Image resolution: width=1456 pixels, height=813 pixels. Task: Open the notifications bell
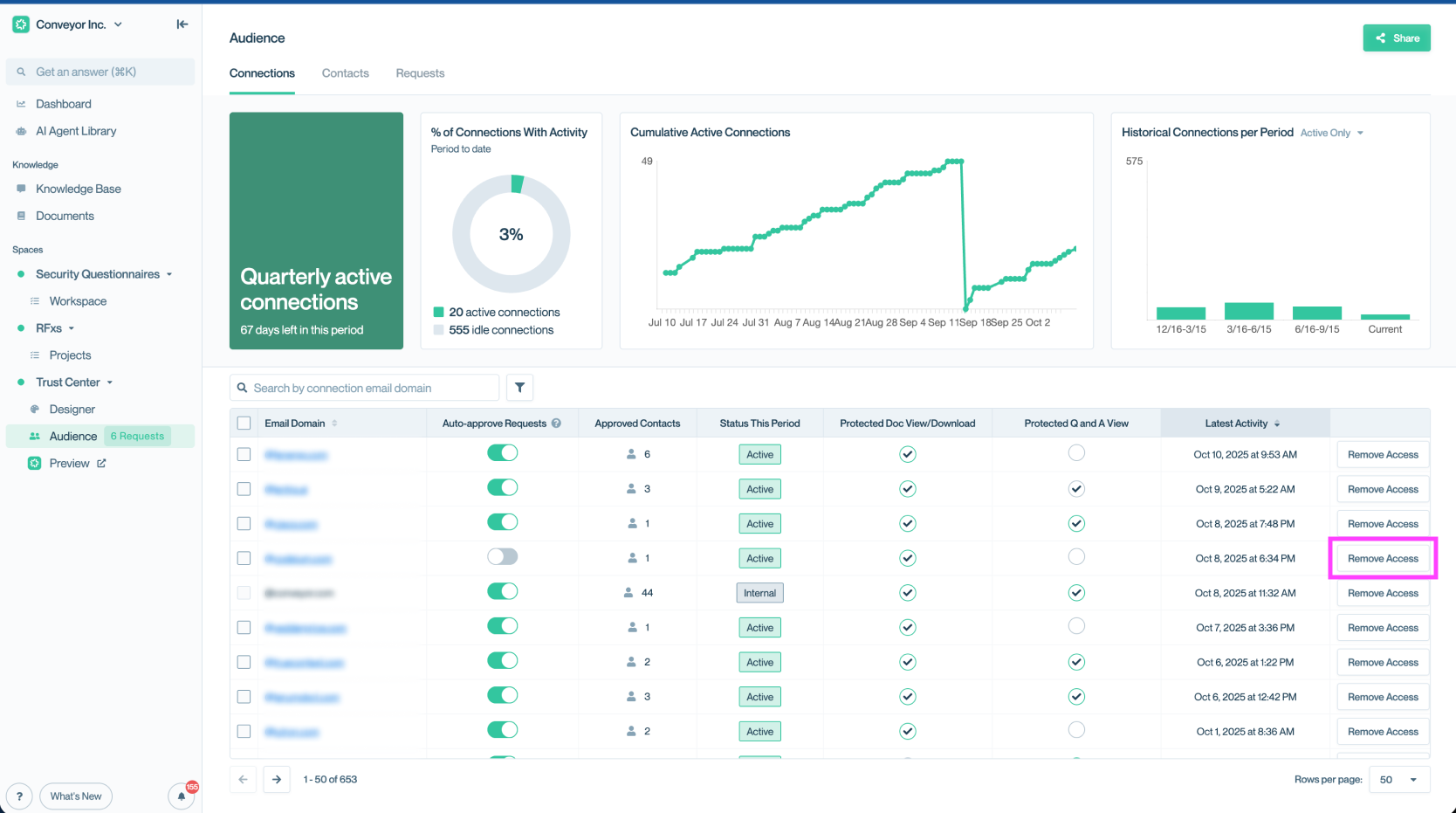click(182, 796)
